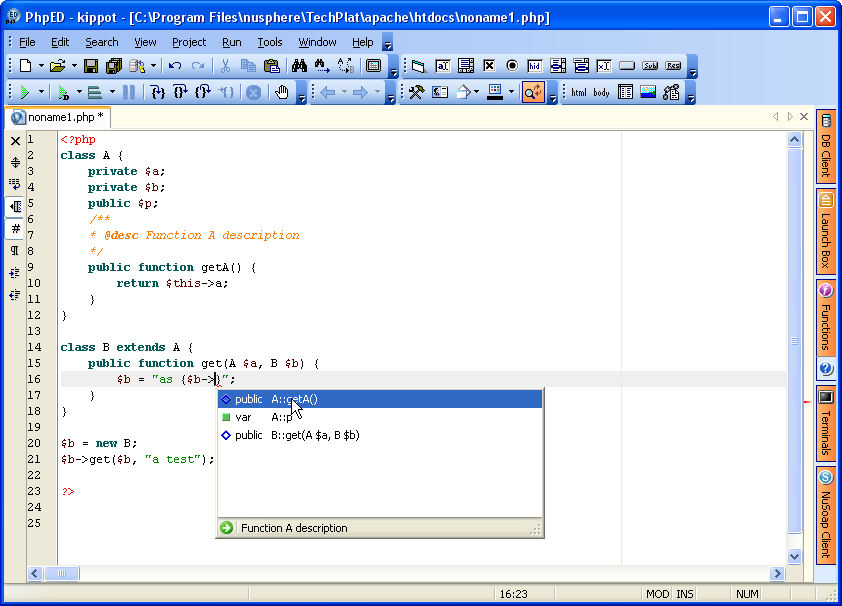Close the current tab with the X button
The image size is (842, 606).
(804, 116)
